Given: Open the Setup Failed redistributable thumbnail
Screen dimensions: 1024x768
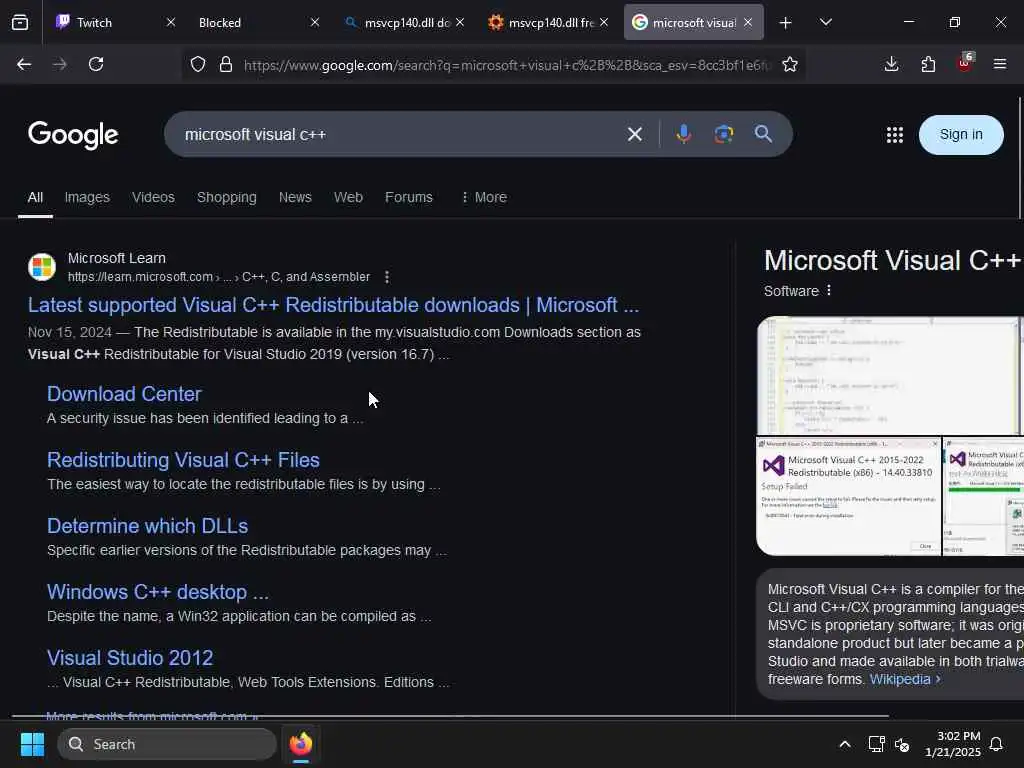Looking at the screenshot, I should pos(848,496).
